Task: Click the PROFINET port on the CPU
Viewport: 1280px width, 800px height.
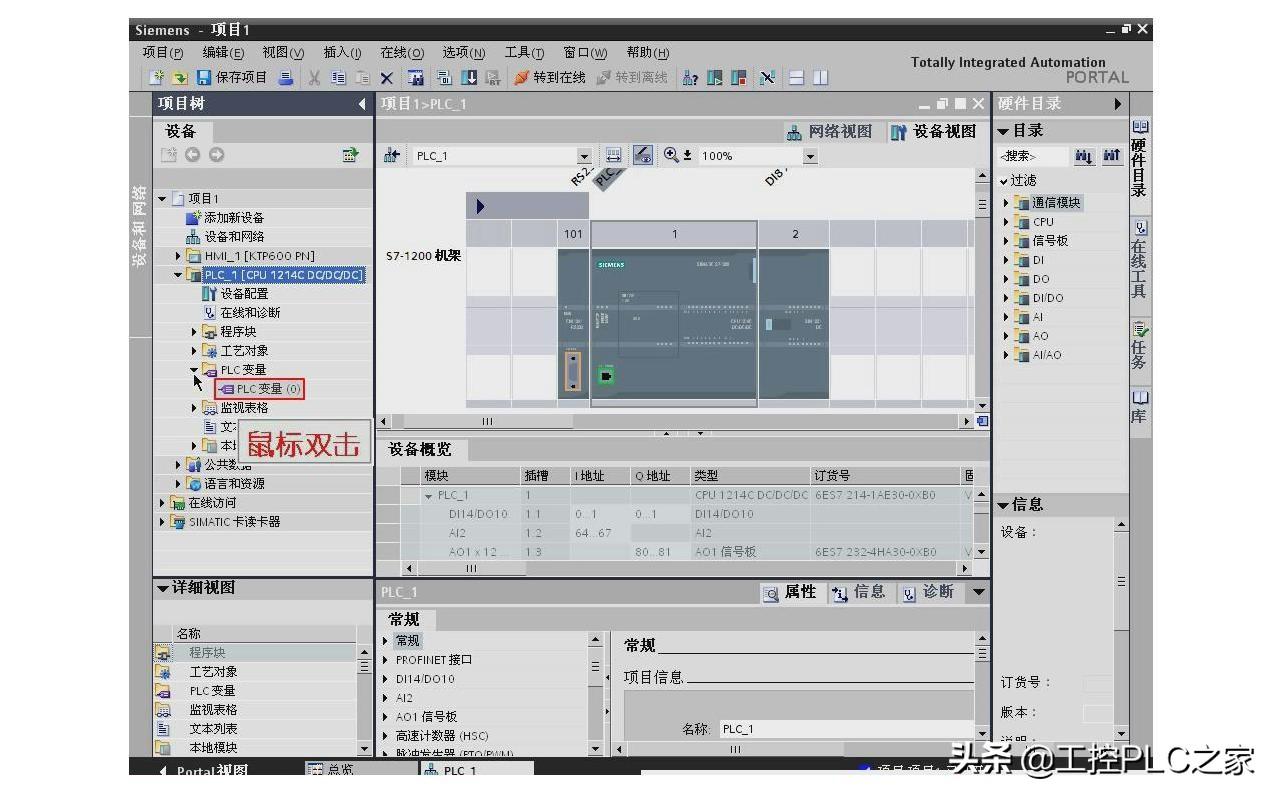Action: point(605,376)
